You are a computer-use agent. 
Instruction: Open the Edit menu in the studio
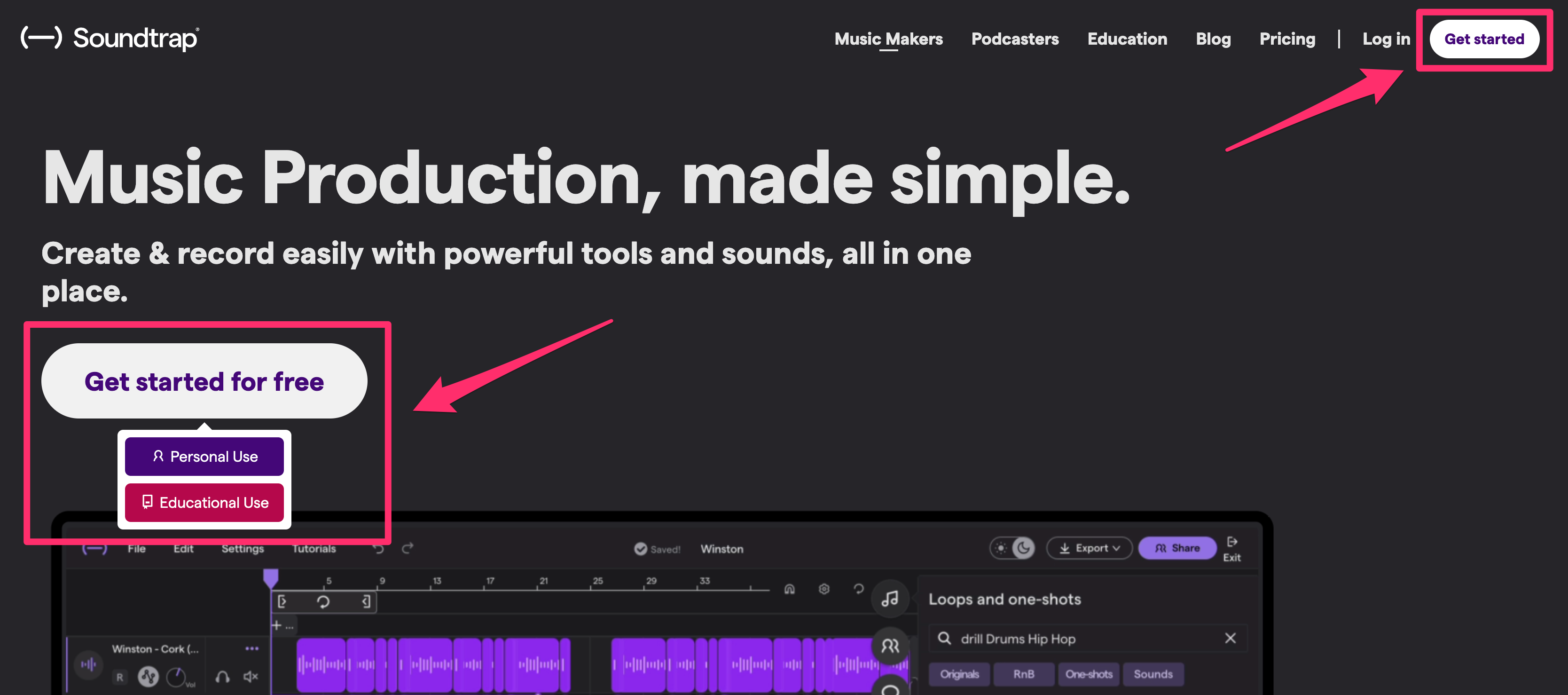point(183,548)
